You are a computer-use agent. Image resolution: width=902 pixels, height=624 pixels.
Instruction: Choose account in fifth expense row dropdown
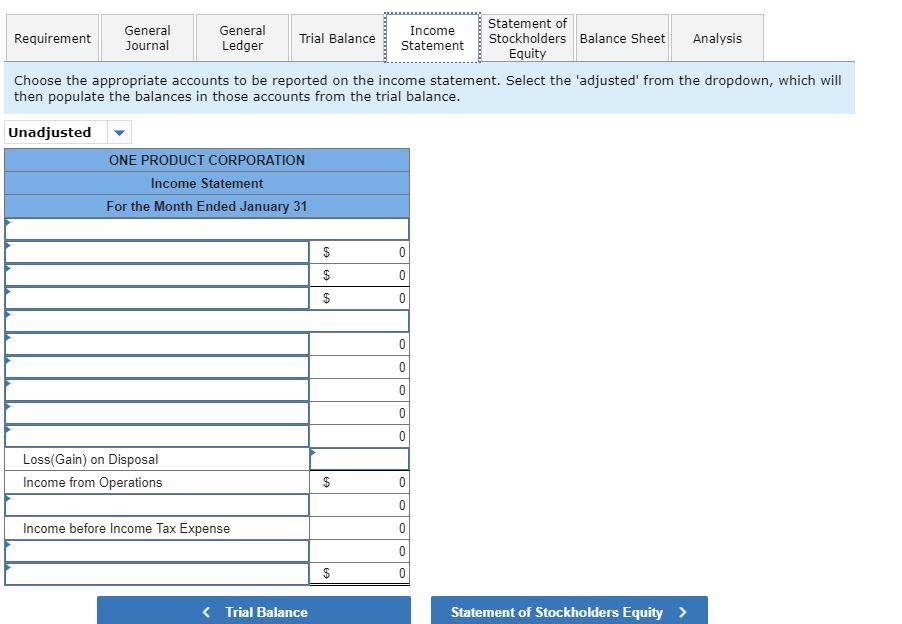pyautogui.click(x=157, y=436)
